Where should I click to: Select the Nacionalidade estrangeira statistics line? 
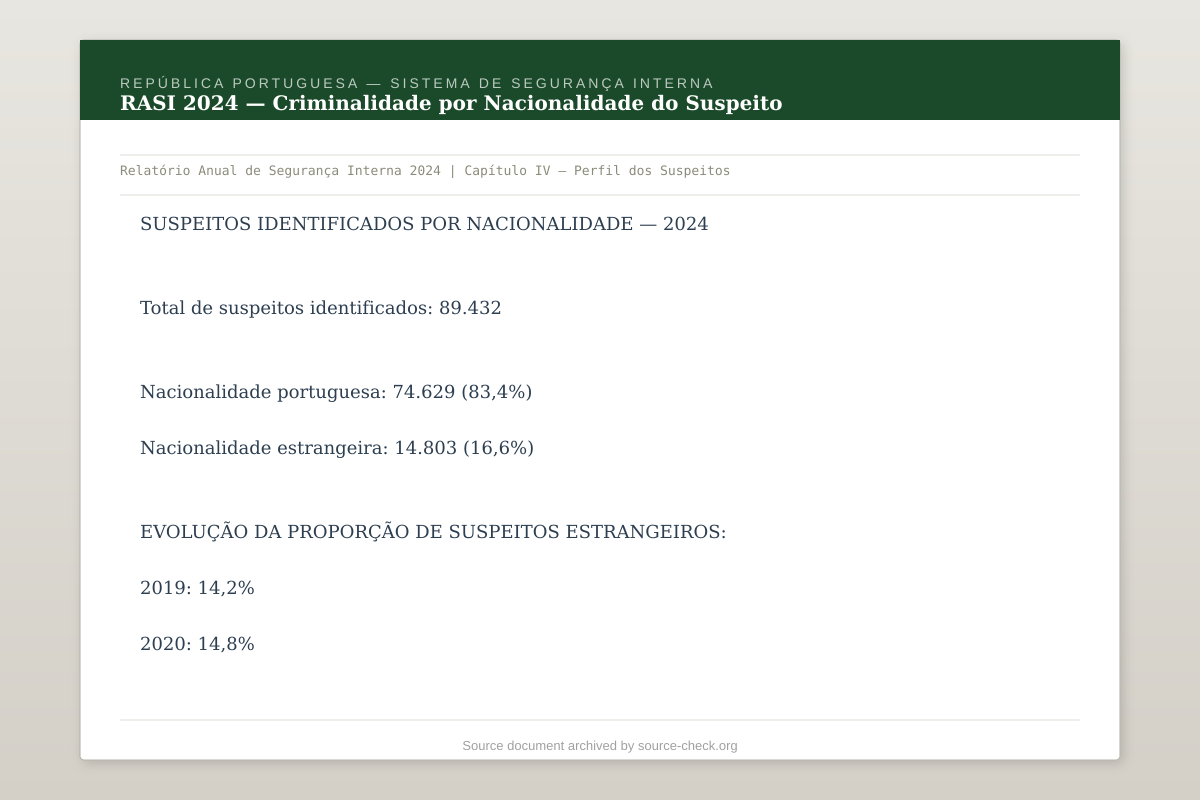coord(337,447)
